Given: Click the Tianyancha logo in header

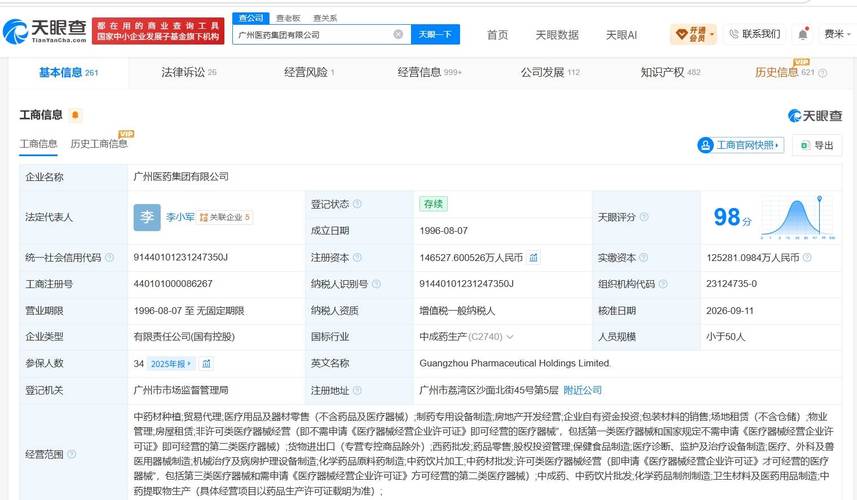Looking at the screenshot, I should click(45, 31).
